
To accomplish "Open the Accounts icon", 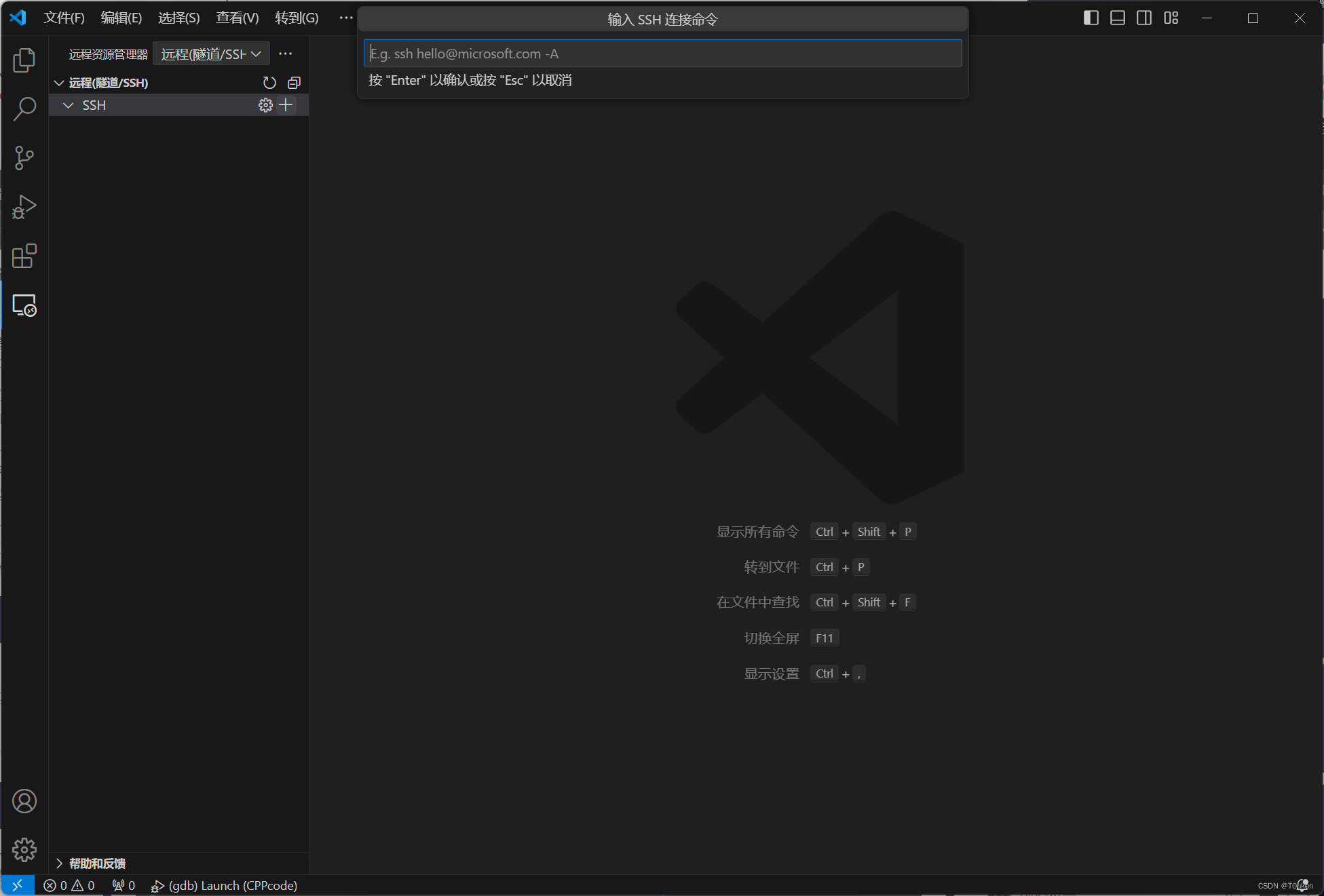I will [24, 801].
